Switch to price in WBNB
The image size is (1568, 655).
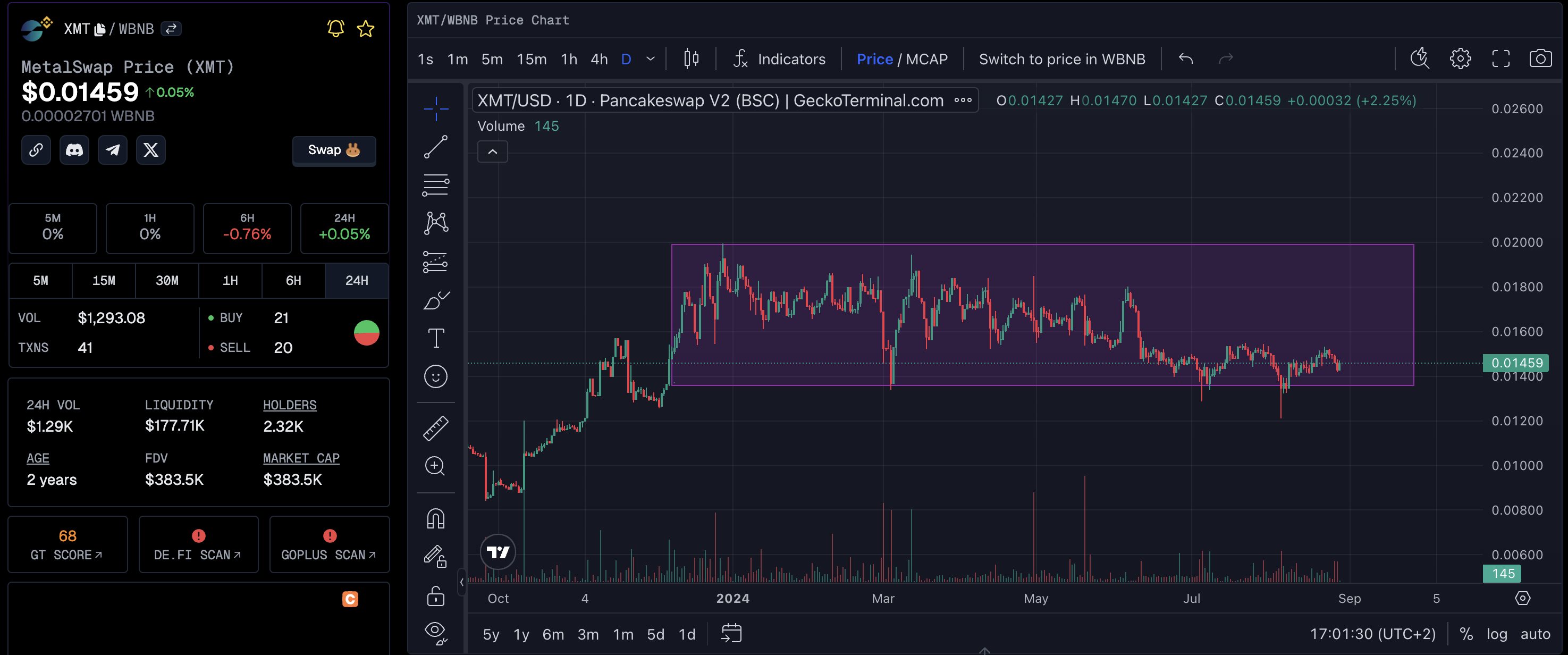[1062, 59]
